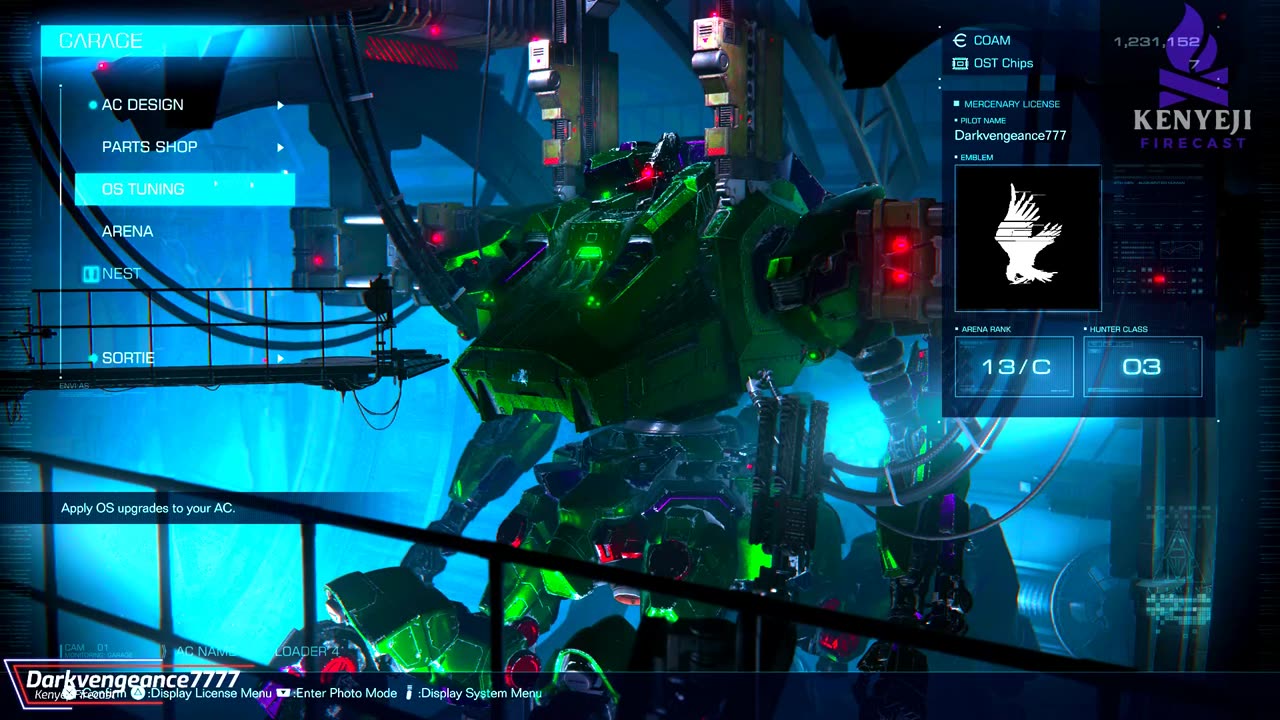
Task: Click the pilot name Darkvengeance777
Action: 1010,135
